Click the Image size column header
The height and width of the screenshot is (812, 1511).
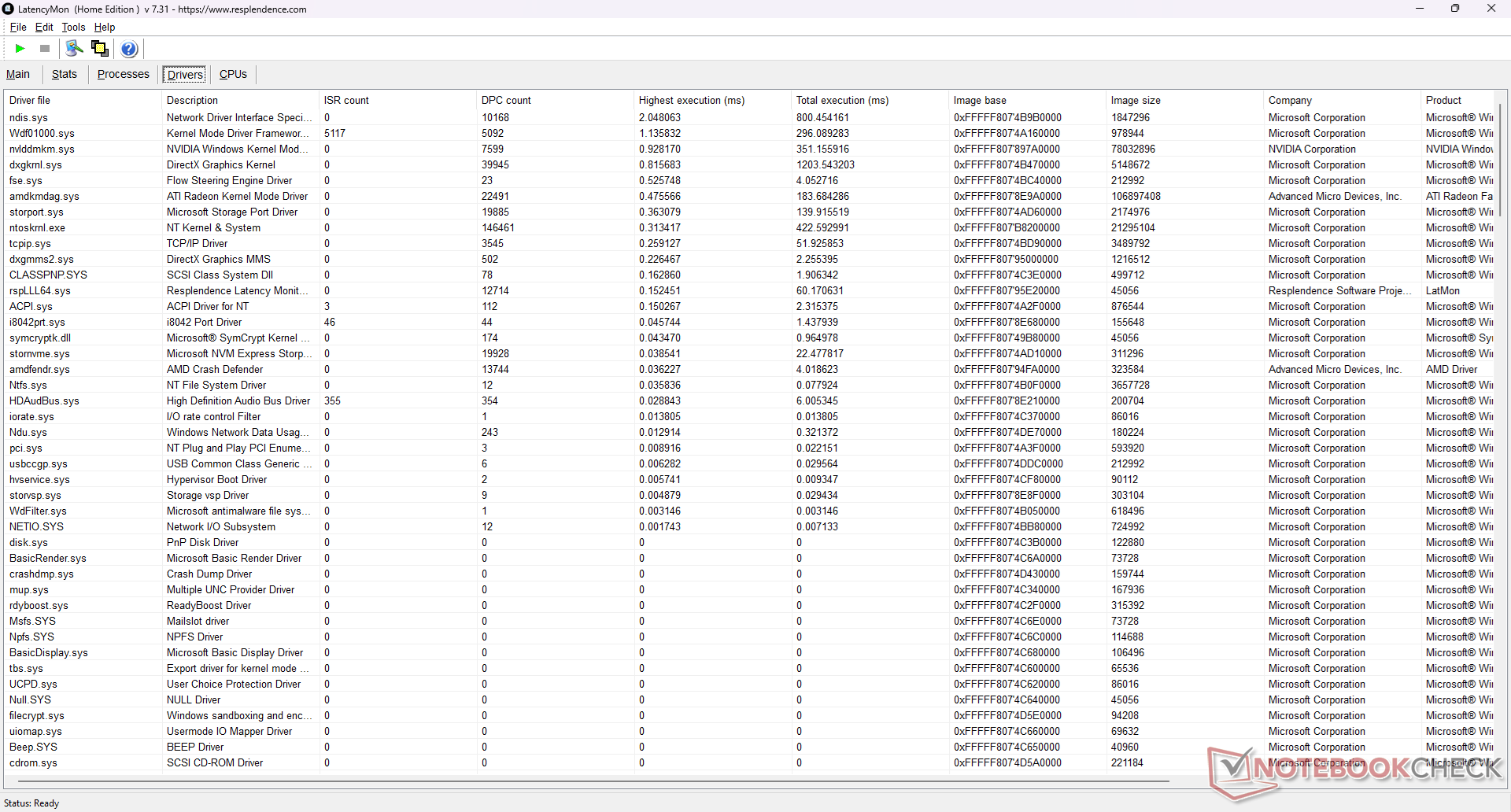pyautogui.click(x=1185, y=100)
